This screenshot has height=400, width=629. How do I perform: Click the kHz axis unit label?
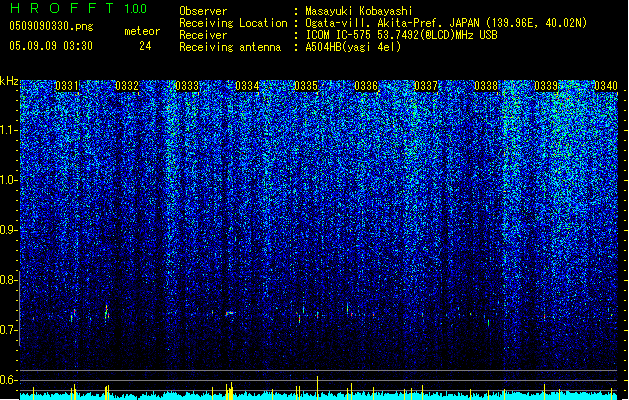(9, 81)
